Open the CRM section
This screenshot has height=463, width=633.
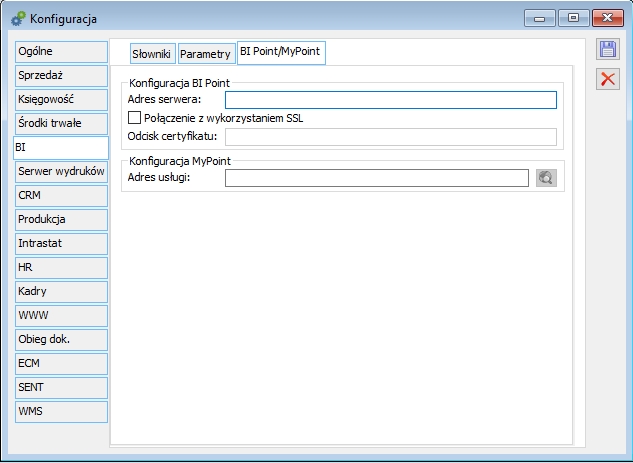point(61,195)
